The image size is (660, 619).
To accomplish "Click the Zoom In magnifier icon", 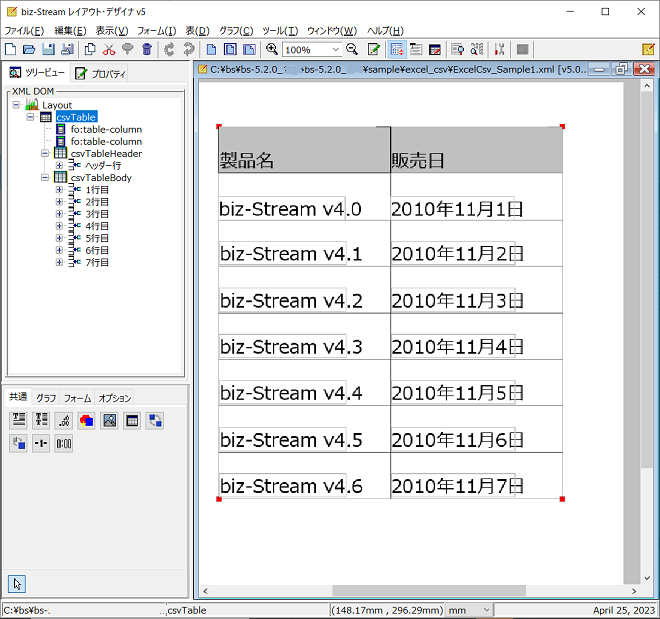I will coord(271,50).
